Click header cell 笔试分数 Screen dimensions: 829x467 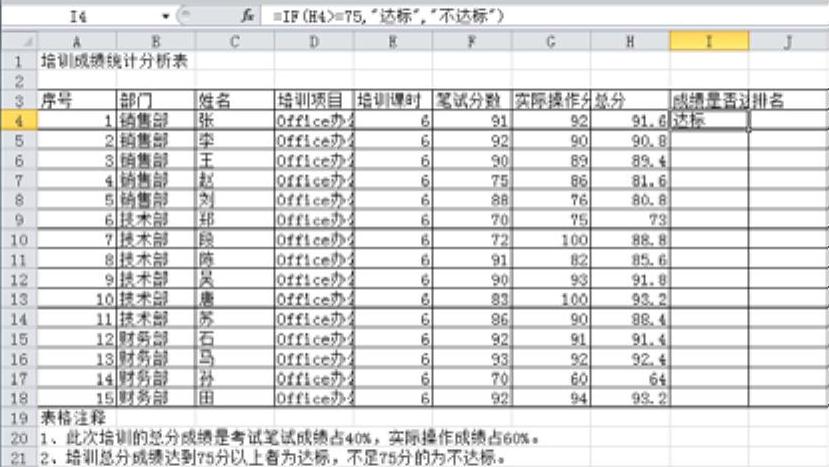click(x=472, y=100)
